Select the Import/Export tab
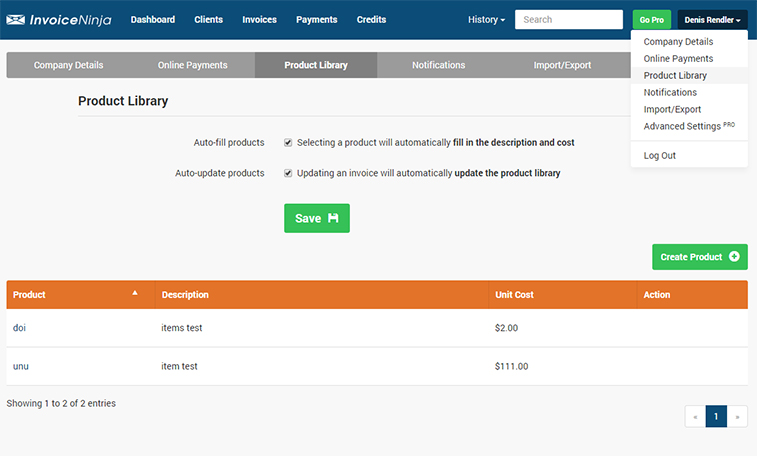The height and width of the screenshot is (456, 757). pyautogui.click(x=562, y=65)
